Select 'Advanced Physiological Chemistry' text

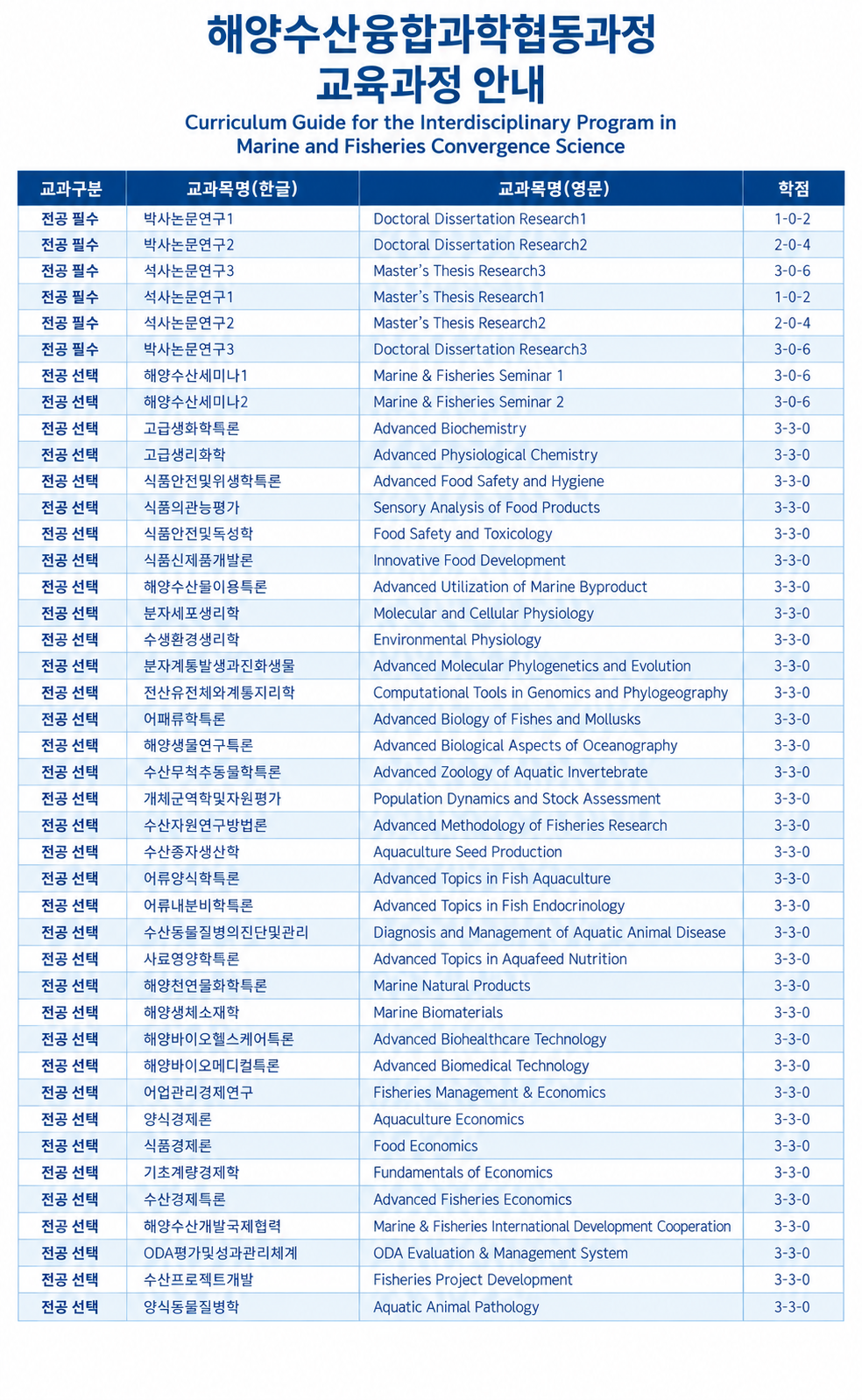coord(485,455)
